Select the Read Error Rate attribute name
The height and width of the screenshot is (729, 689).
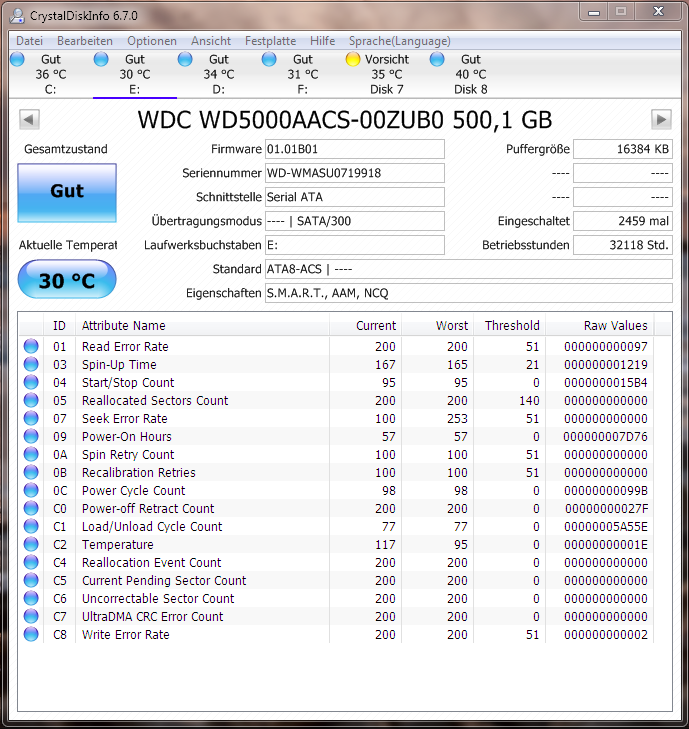coord(125,346)
